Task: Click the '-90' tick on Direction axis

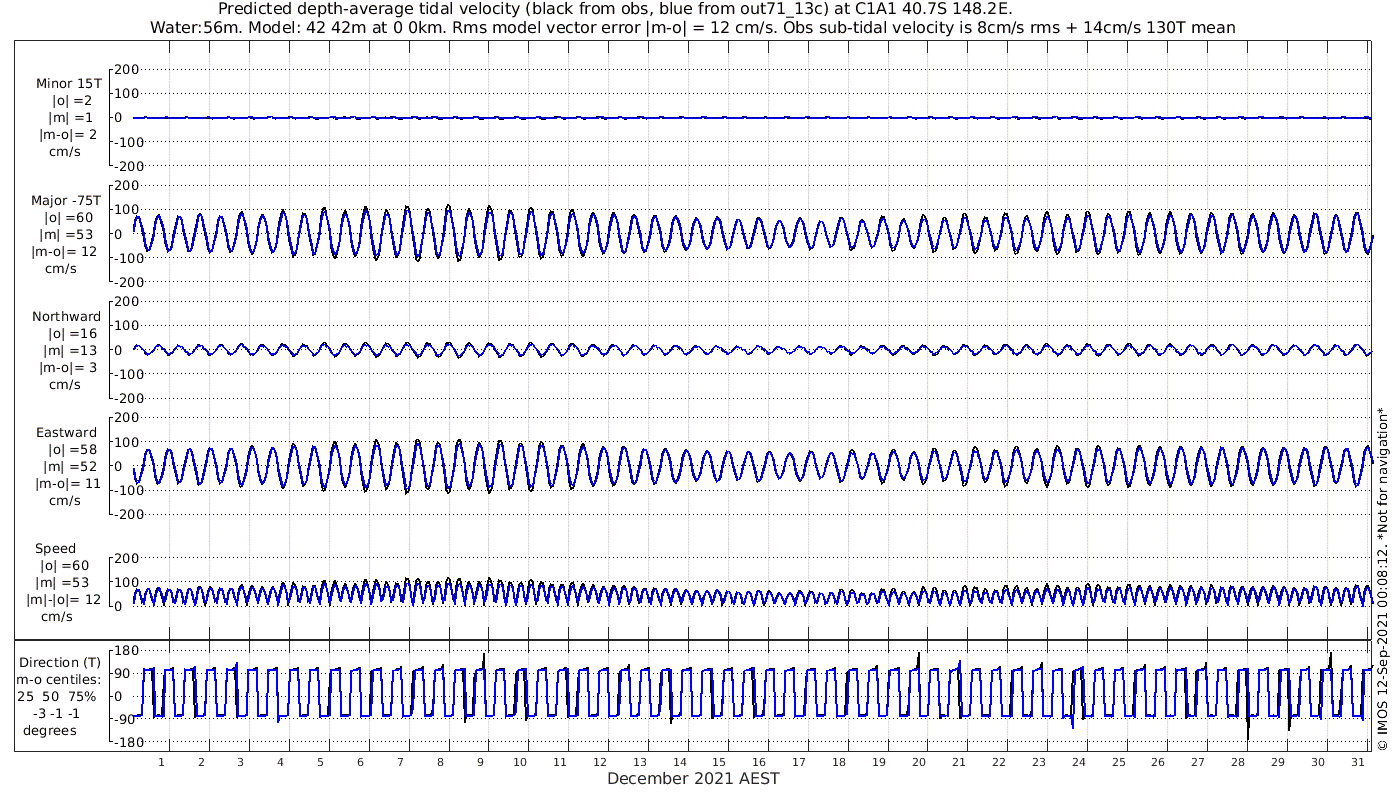Action: (x=125, y=719)
